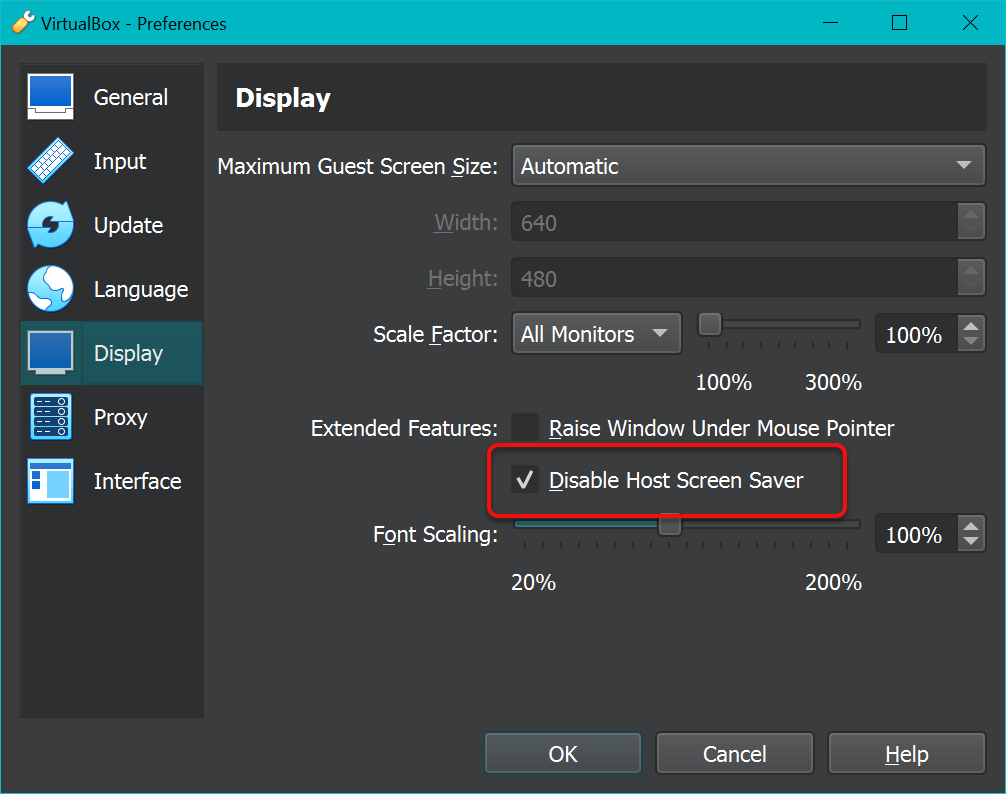Increase Scale Factor percentage with up arrow
The height and width of the screenshot is (794, 1006).
(x=971, y=326)
